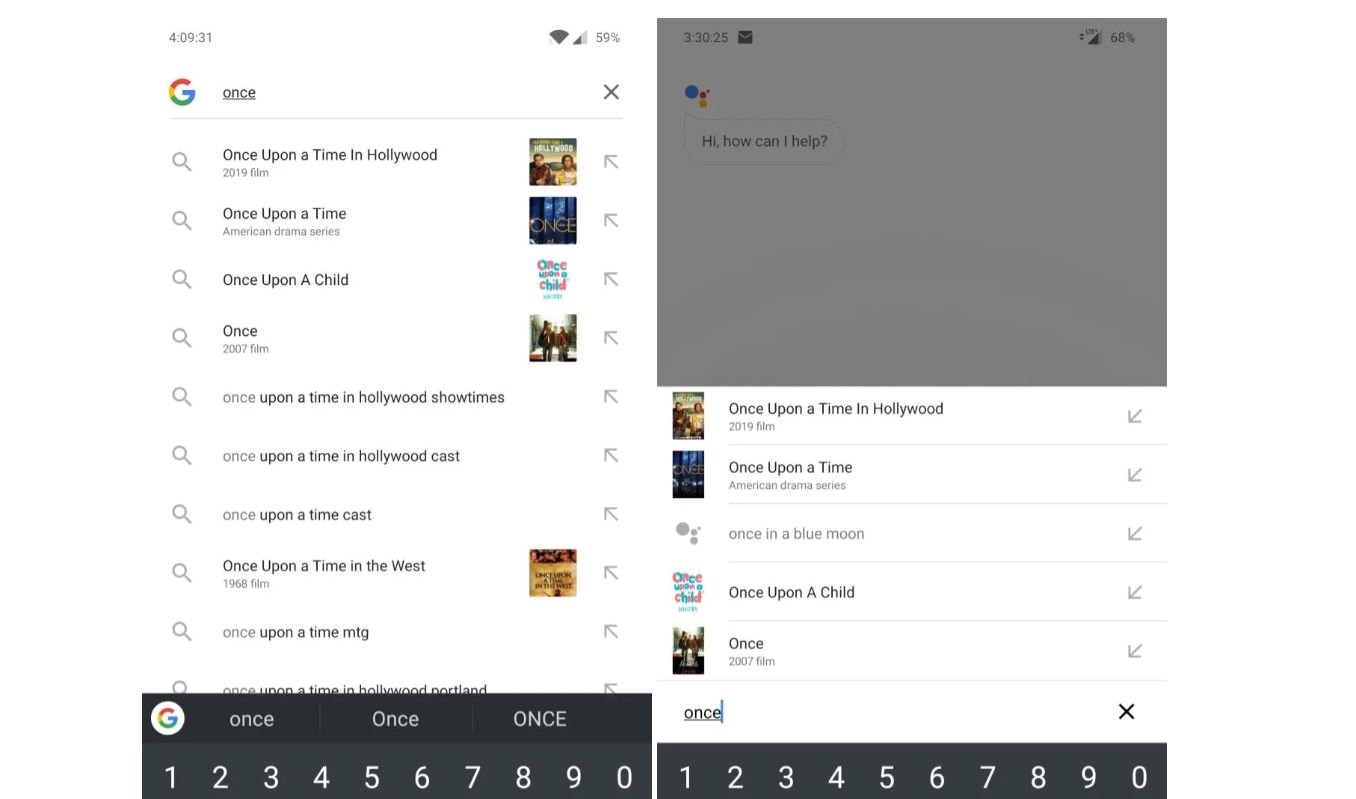Select 'once in a blue moon' Assistant suggestion
The width and height of the screenshot is (1356, 799).
coord(796,534)
